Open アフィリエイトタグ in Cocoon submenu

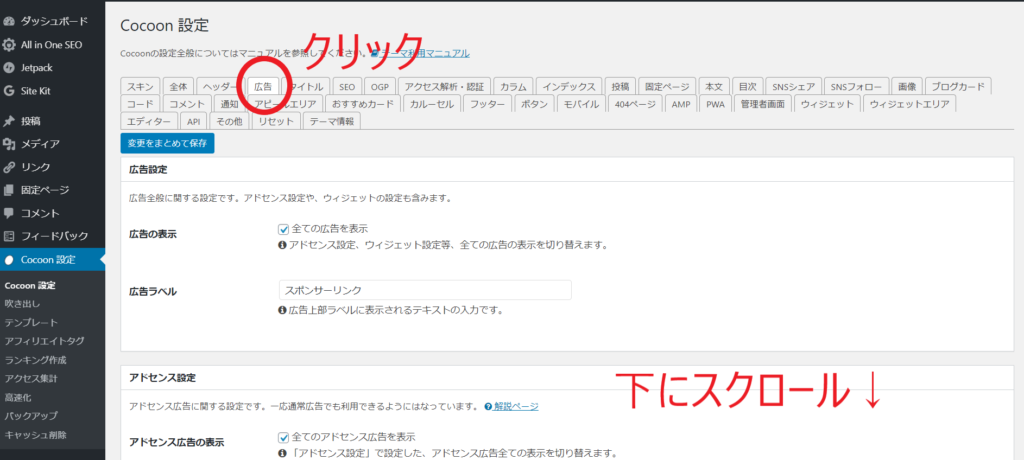[44, 341]
